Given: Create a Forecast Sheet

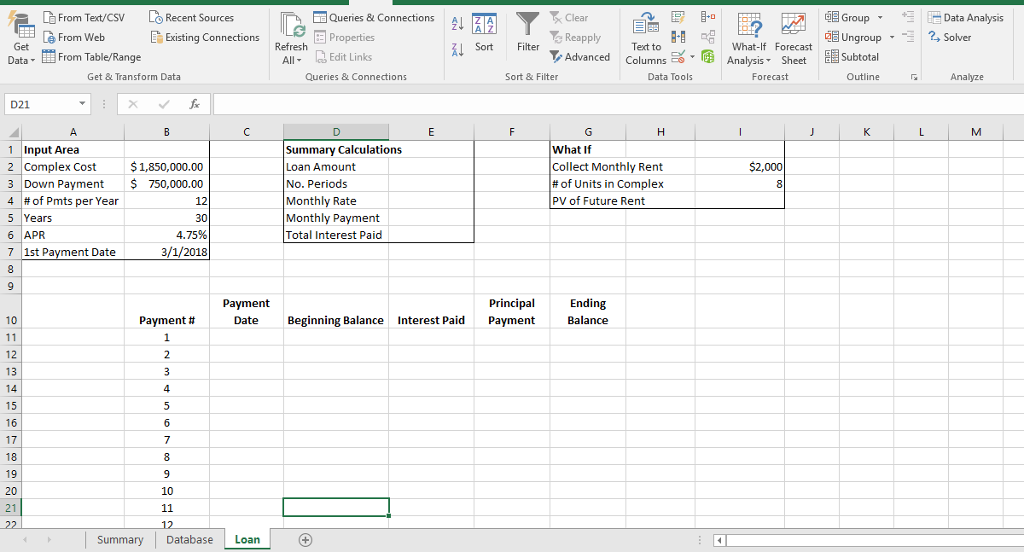Looking at the screenshot, I should pyautogui.click(x=793, y=39).
